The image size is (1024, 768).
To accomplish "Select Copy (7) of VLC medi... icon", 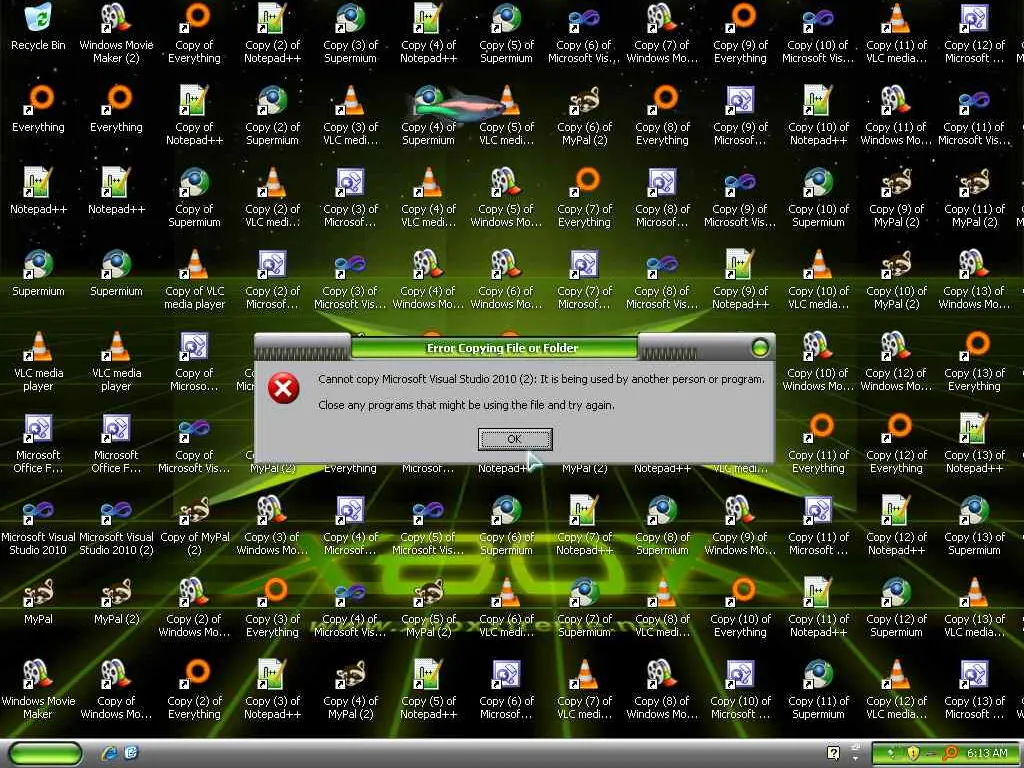I will point(584,690).
